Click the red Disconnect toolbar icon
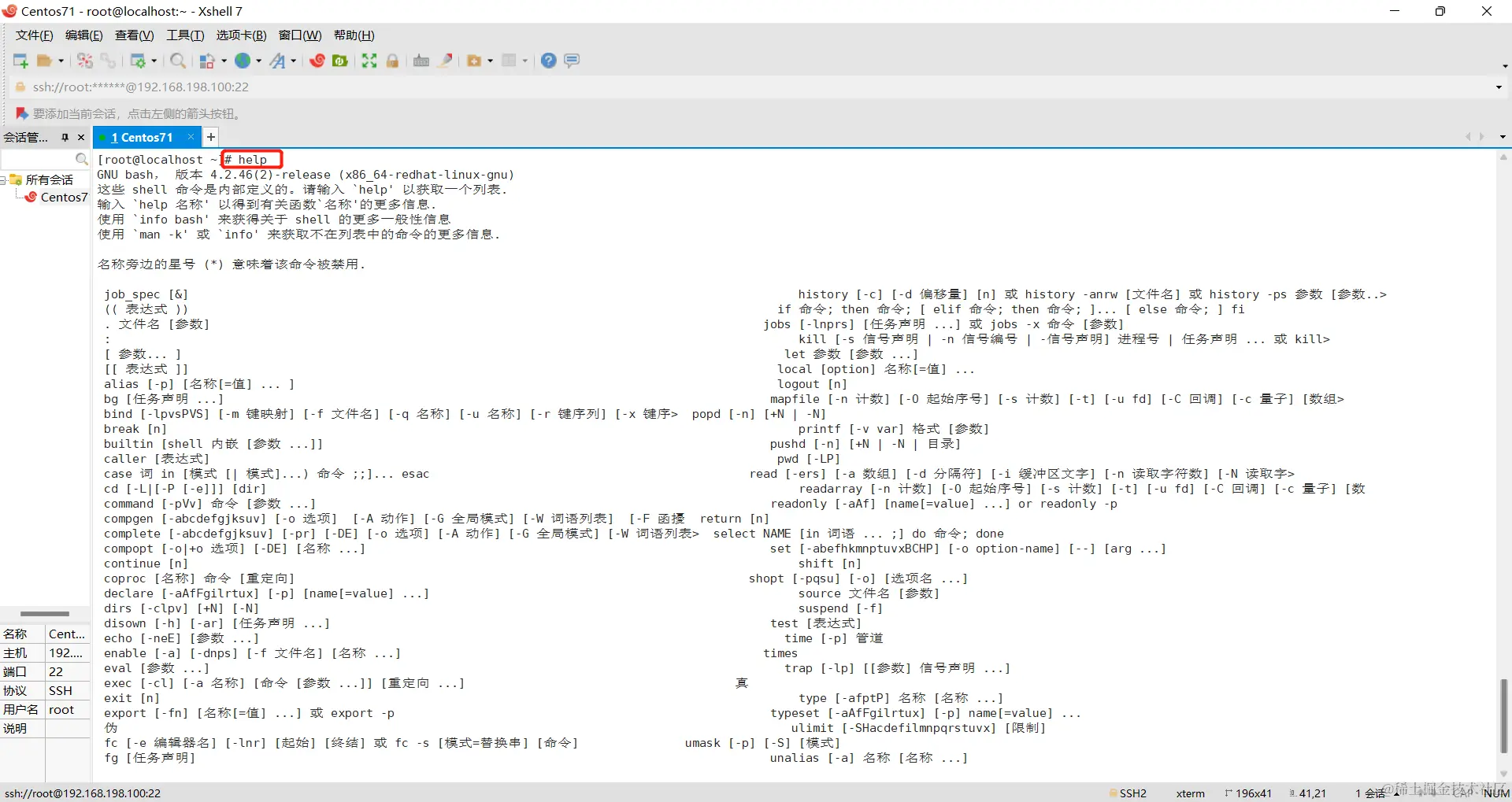Viewport: 1512px width, 802px height. click(85, 61)
